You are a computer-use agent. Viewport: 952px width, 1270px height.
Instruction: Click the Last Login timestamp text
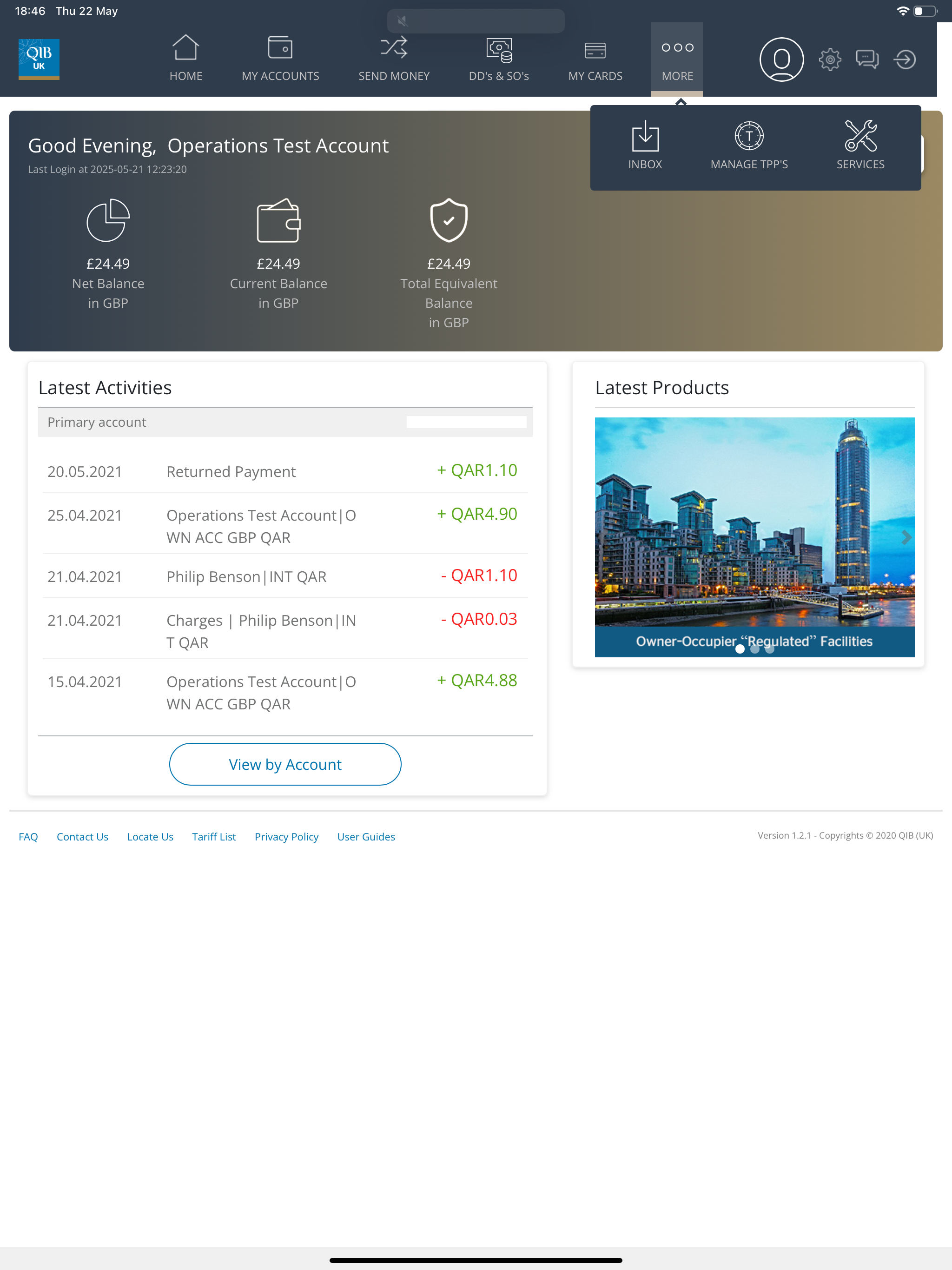(107, 169)
